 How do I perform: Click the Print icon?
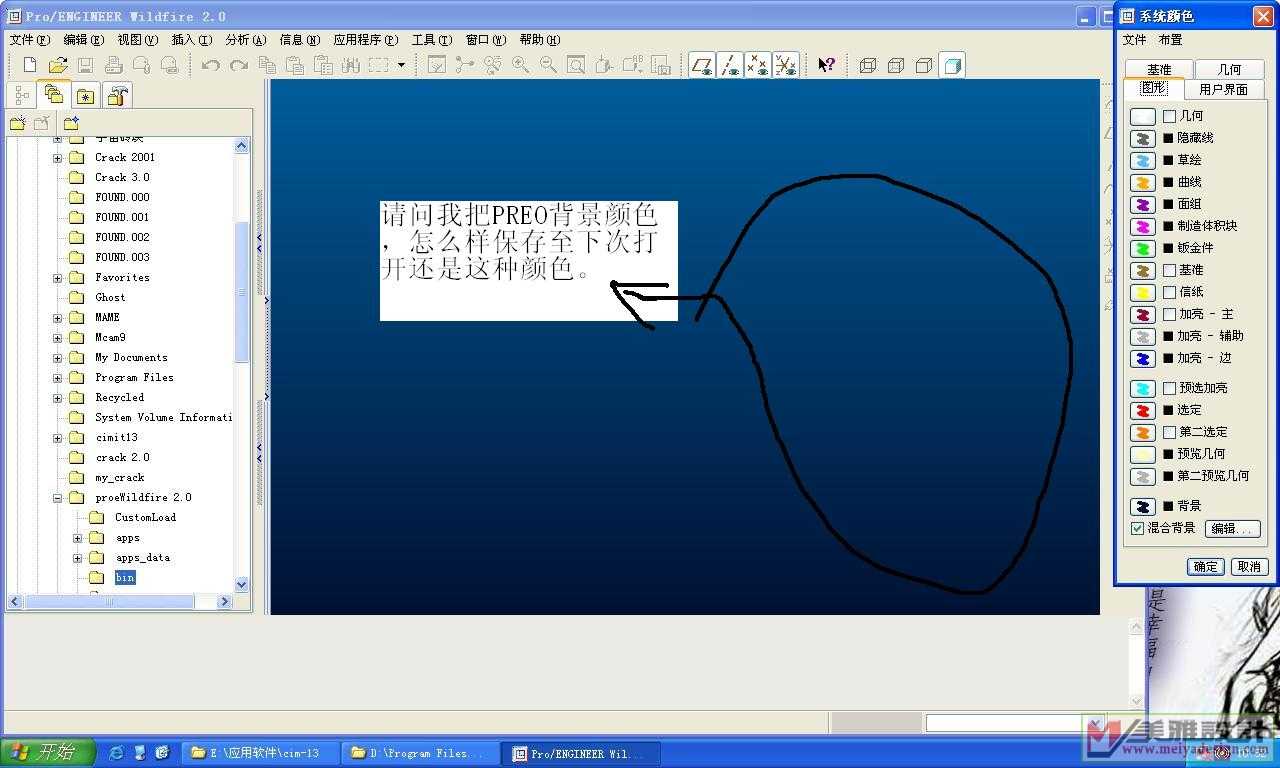pos(113,65)
